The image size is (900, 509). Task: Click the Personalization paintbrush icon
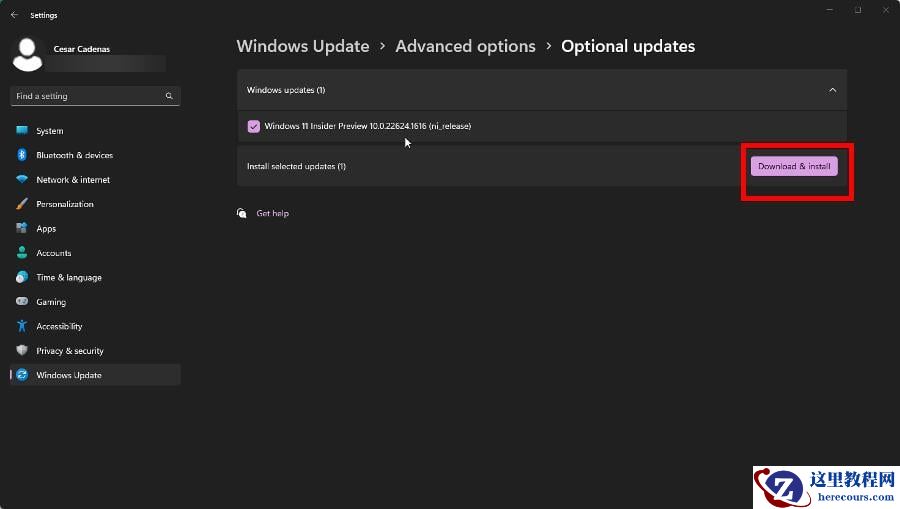pos(21,204)
